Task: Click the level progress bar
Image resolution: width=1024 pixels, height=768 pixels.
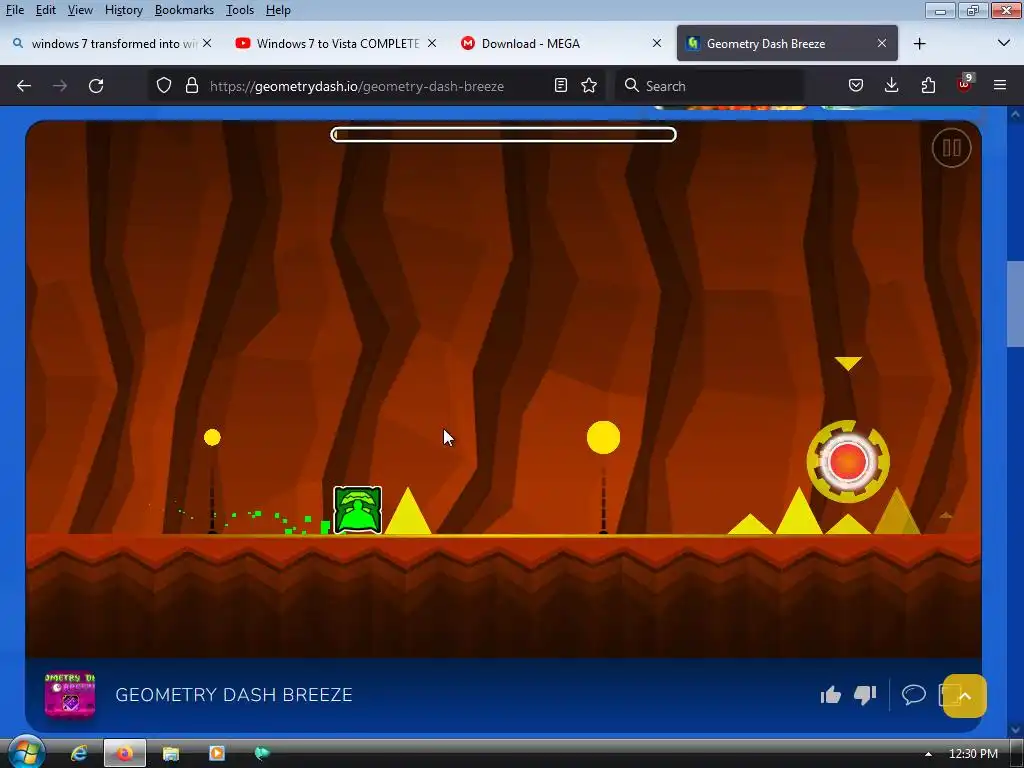Action: (504, 135)
